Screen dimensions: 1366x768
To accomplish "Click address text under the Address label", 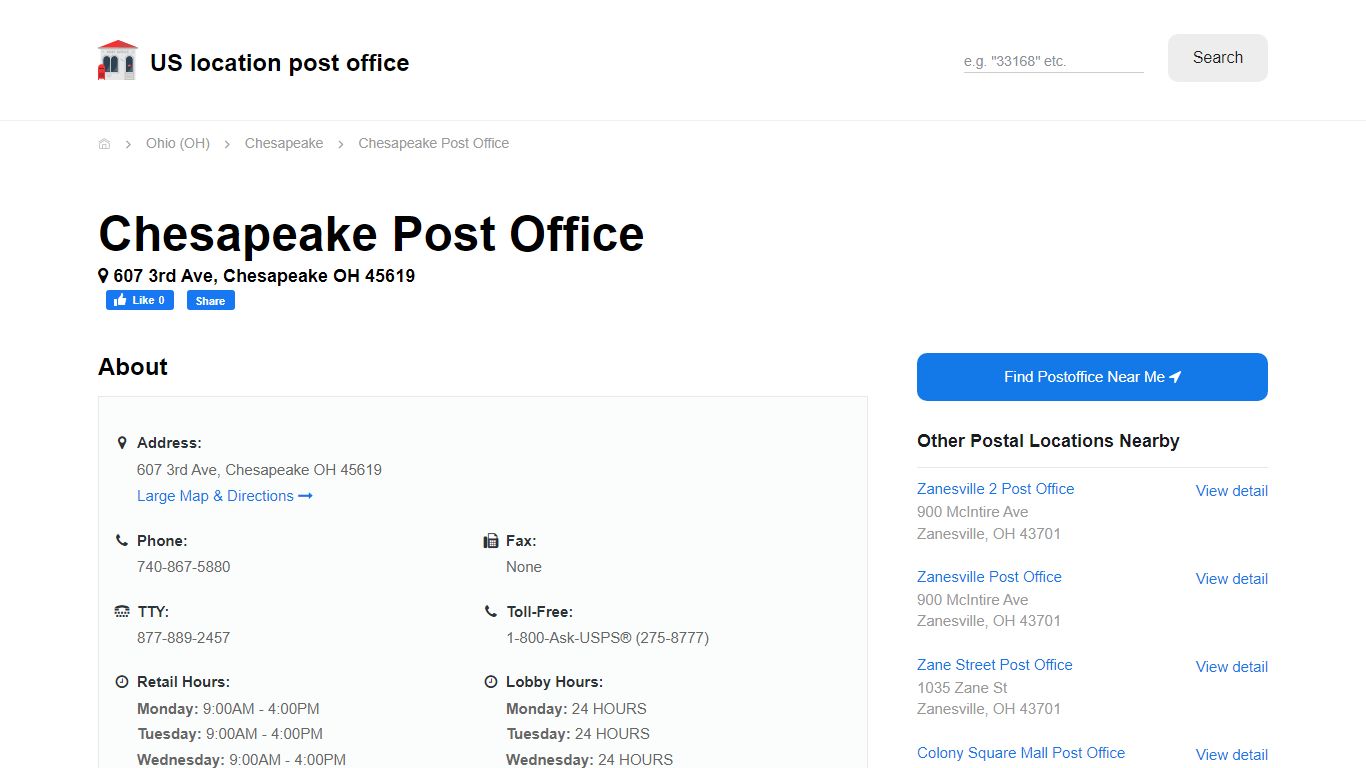I will pos(259,470).
